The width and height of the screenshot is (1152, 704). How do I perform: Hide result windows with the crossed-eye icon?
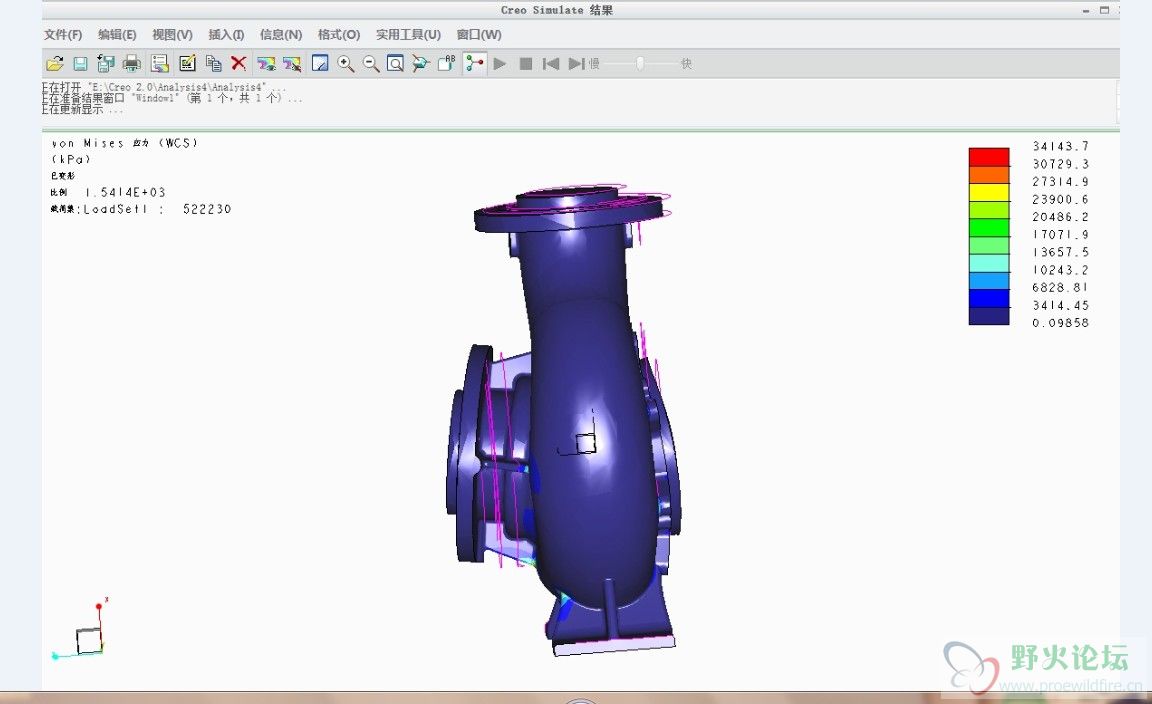[292, 64]
